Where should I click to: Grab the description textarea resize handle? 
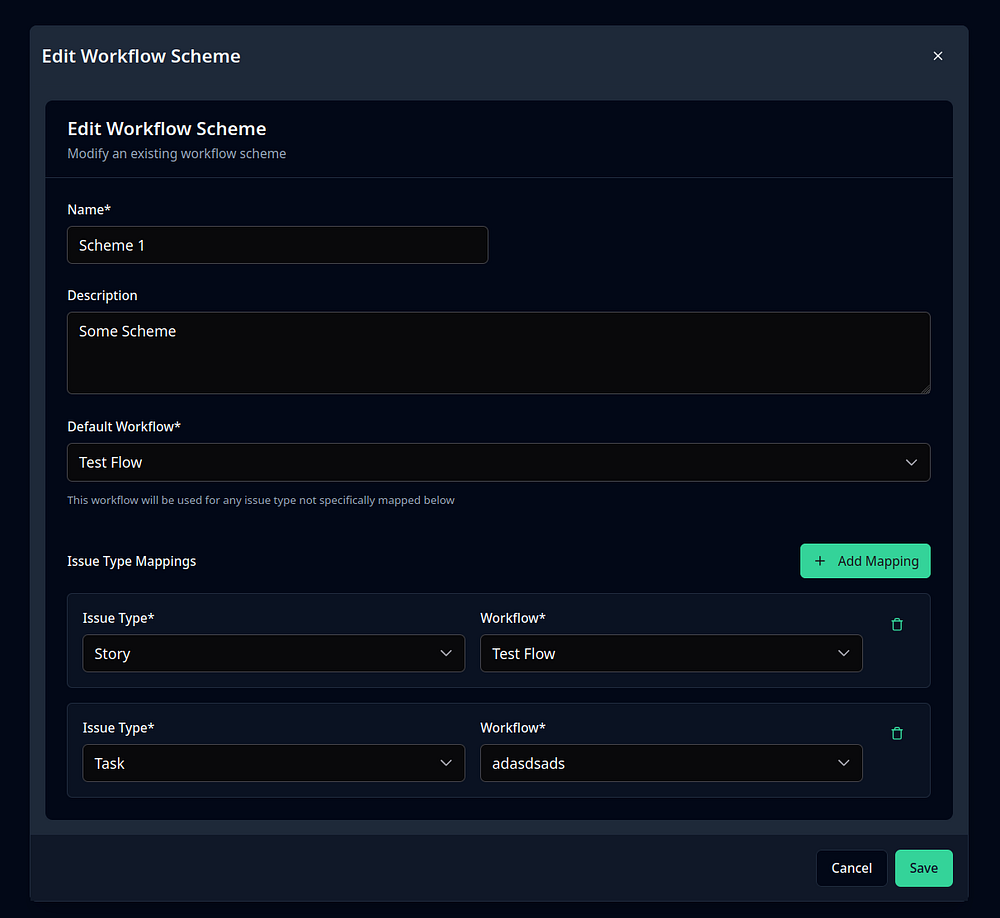[x=926, y=389]
